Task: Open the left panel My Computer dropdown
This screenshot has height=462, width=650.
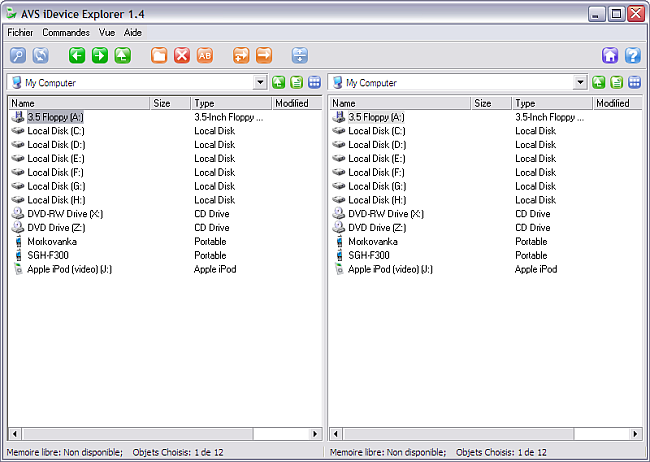Action: click(260, 83)
